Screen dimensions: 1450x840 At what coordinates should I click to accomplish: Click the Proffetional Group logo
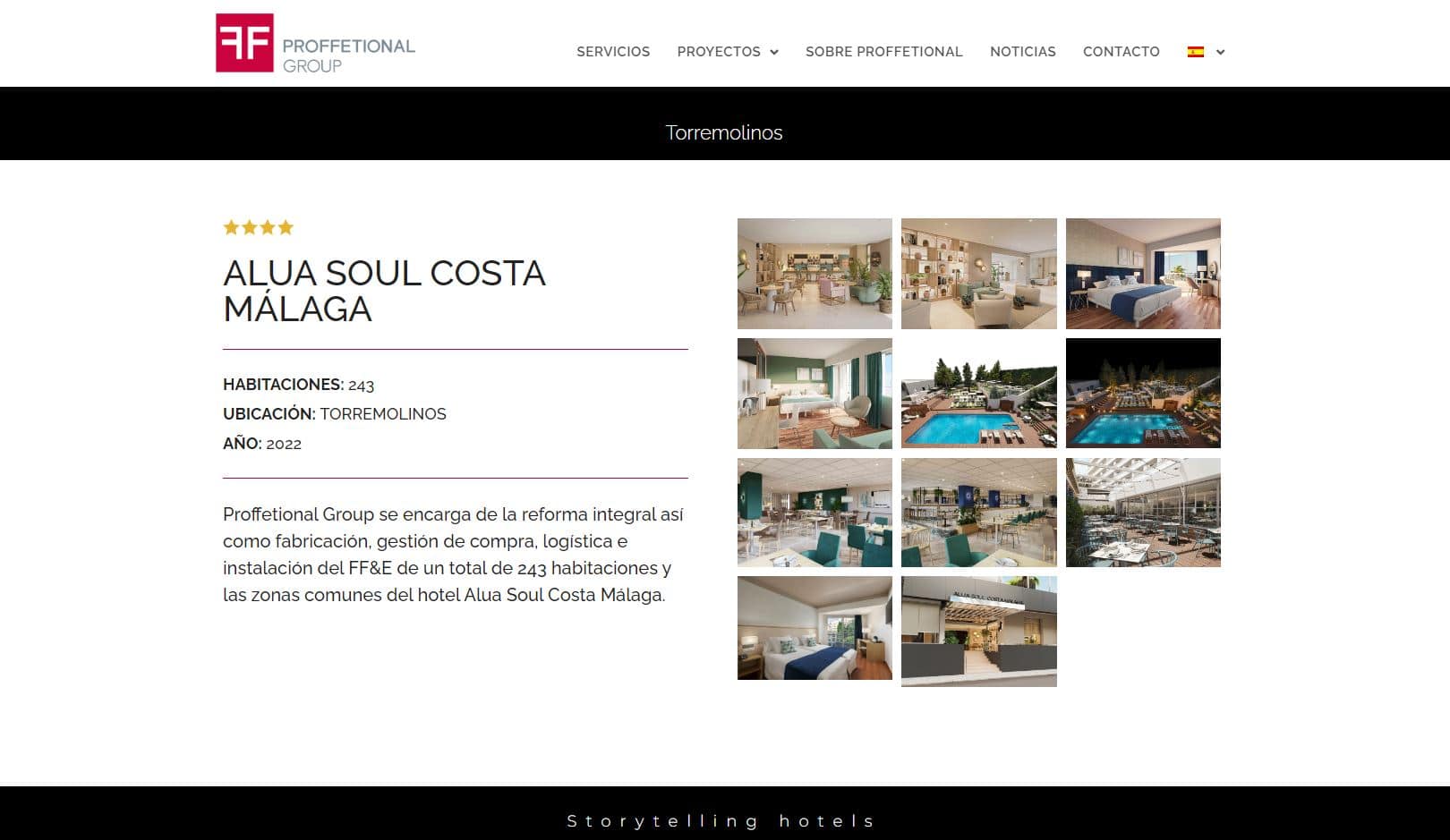click(x=315, y=43)
